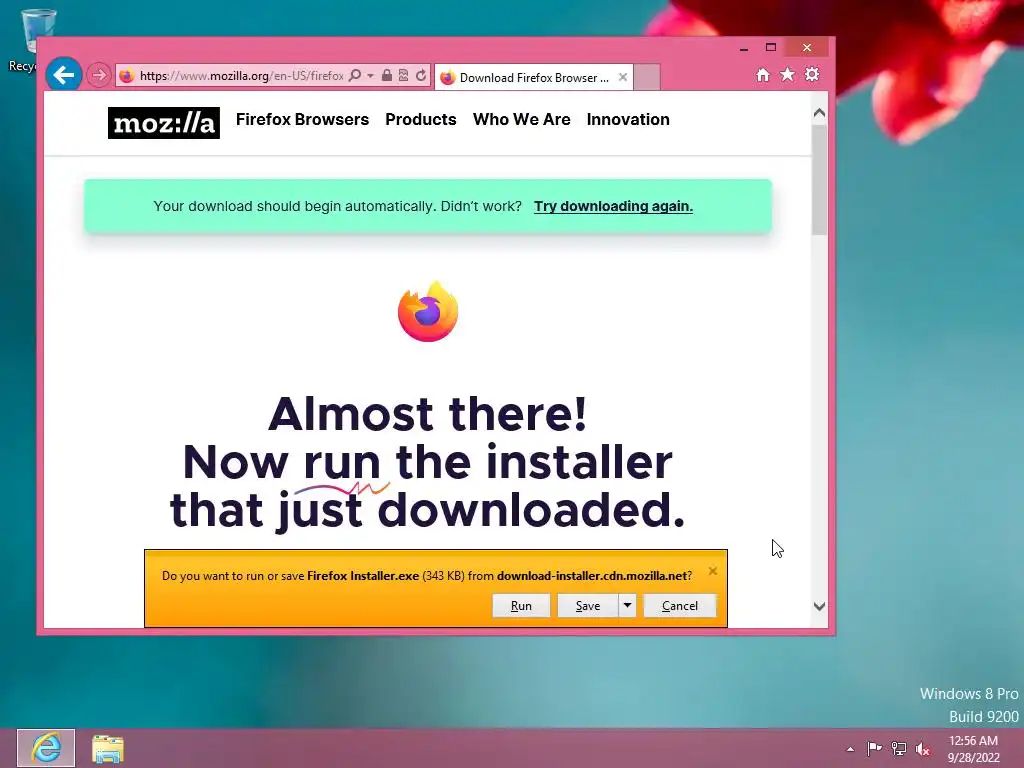Close the Download Firefox Browser tab
Screen dimensions: 1024x768
click(x=622, y=77)
